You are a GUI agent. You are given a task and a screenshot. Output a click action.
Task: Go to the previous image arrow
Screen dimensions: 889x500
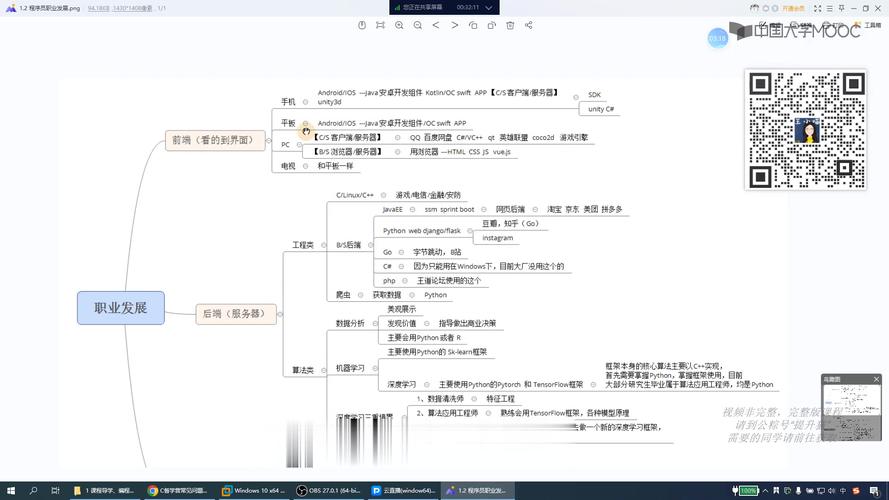point(436,25)
